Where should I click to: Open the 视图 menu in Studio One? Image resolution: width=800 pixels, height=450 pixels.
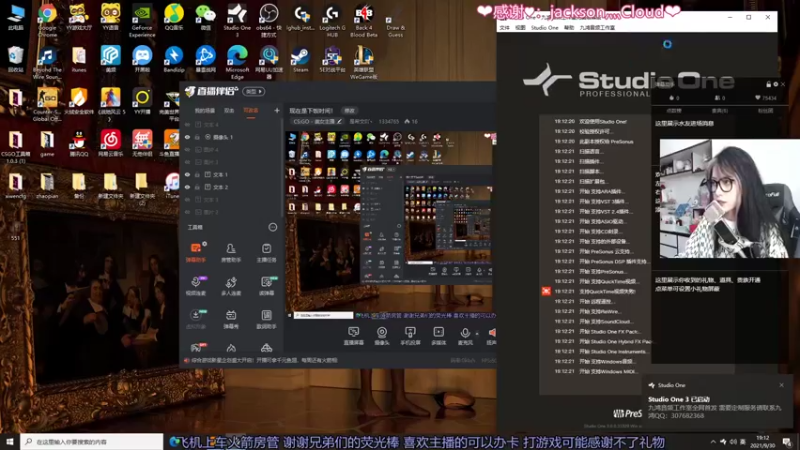(x=520, y=28)
